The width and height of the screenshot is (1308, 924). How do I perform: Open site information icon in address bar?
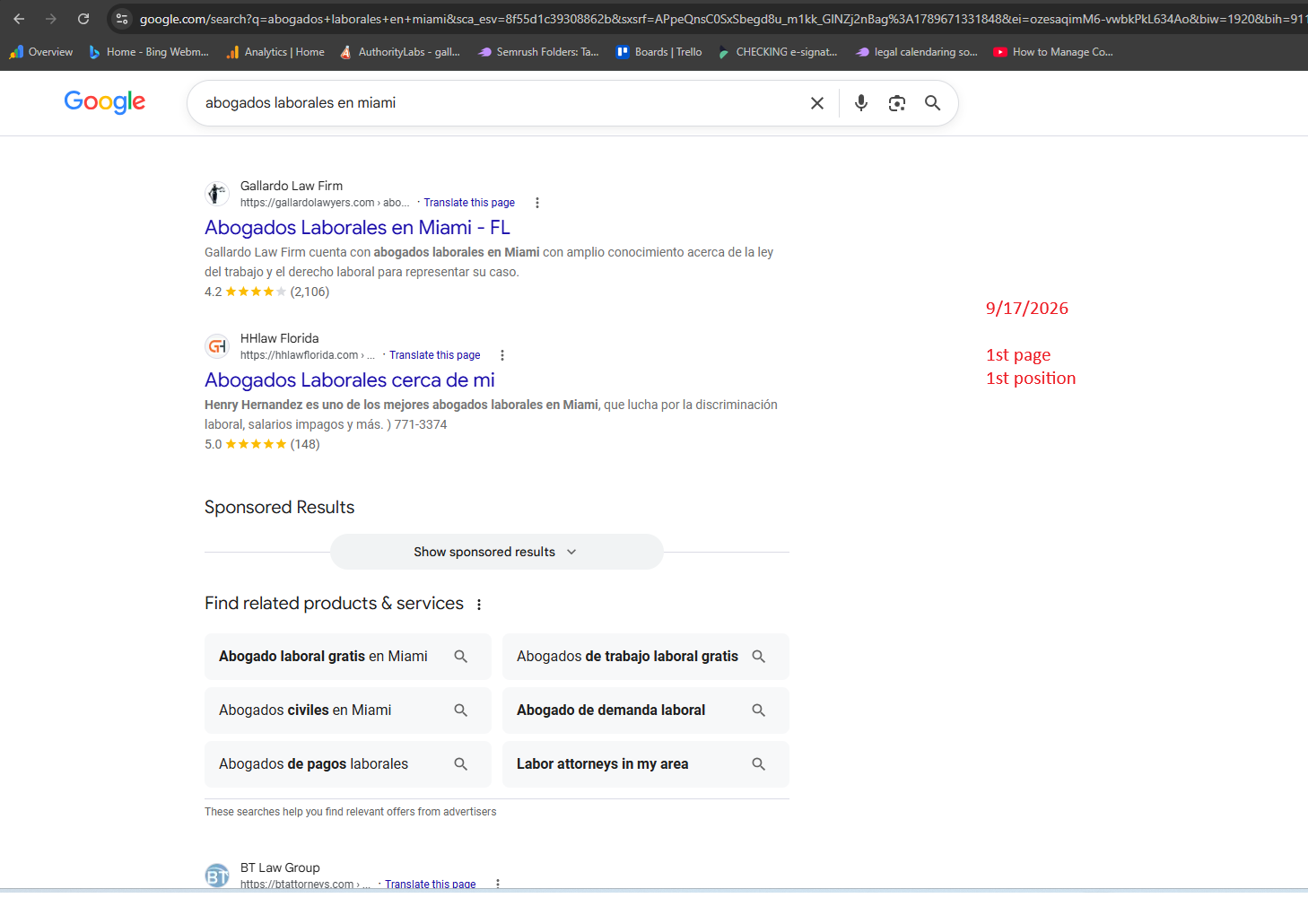pyautogui.click(x=122, y=19)
